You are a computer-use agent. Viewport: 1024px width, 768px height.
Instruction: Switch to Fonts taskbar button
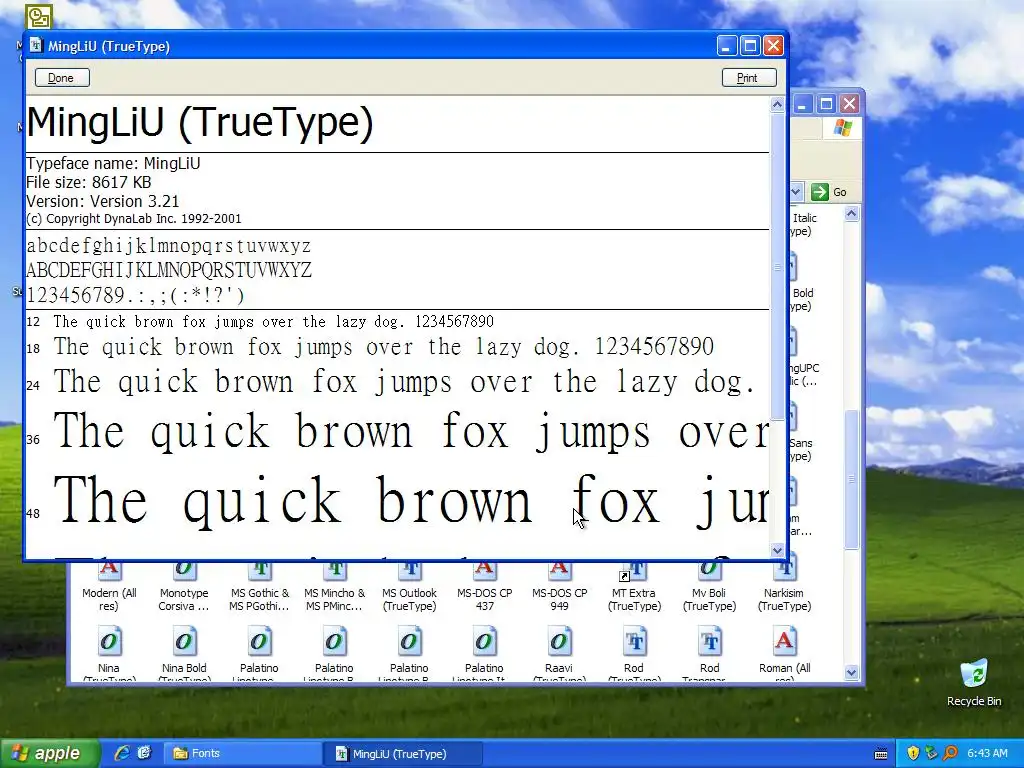click(x=242, y=754)
